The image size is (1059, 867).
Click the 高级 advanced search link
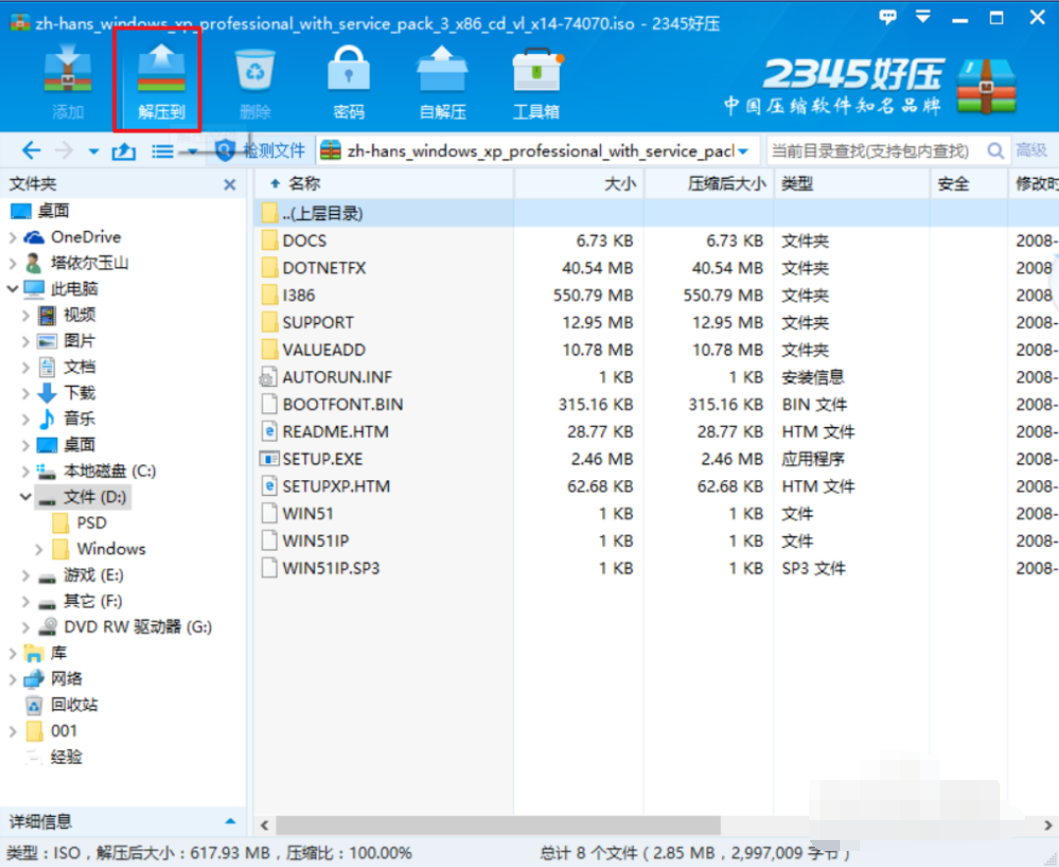pos(1031,151)
